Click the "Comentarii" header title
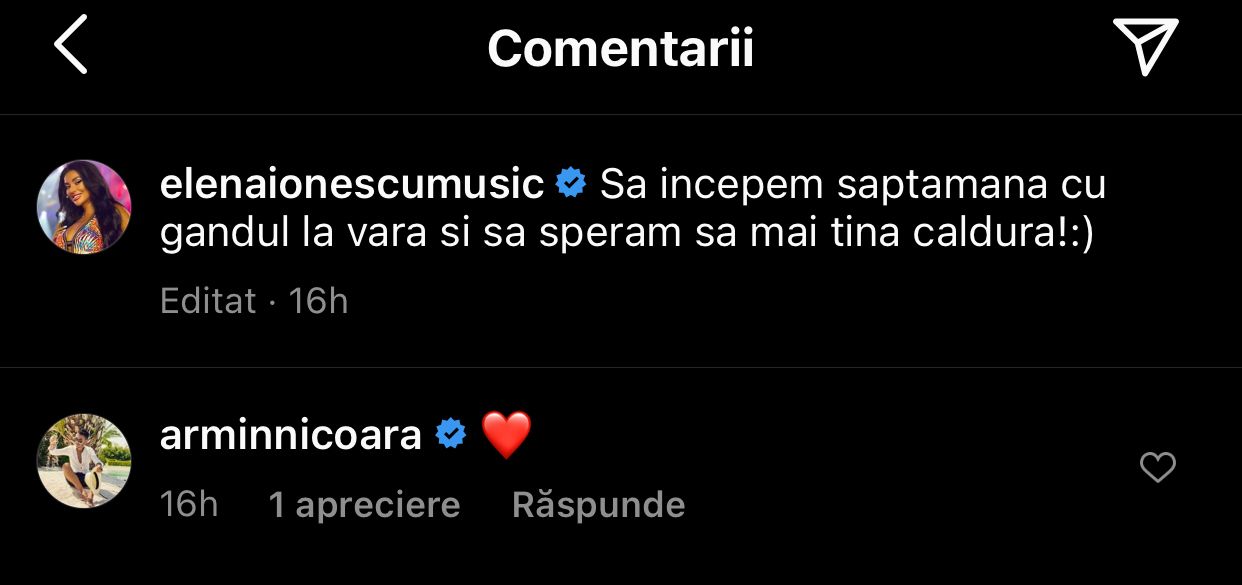The image size is (1242, 585). point(620,48)
